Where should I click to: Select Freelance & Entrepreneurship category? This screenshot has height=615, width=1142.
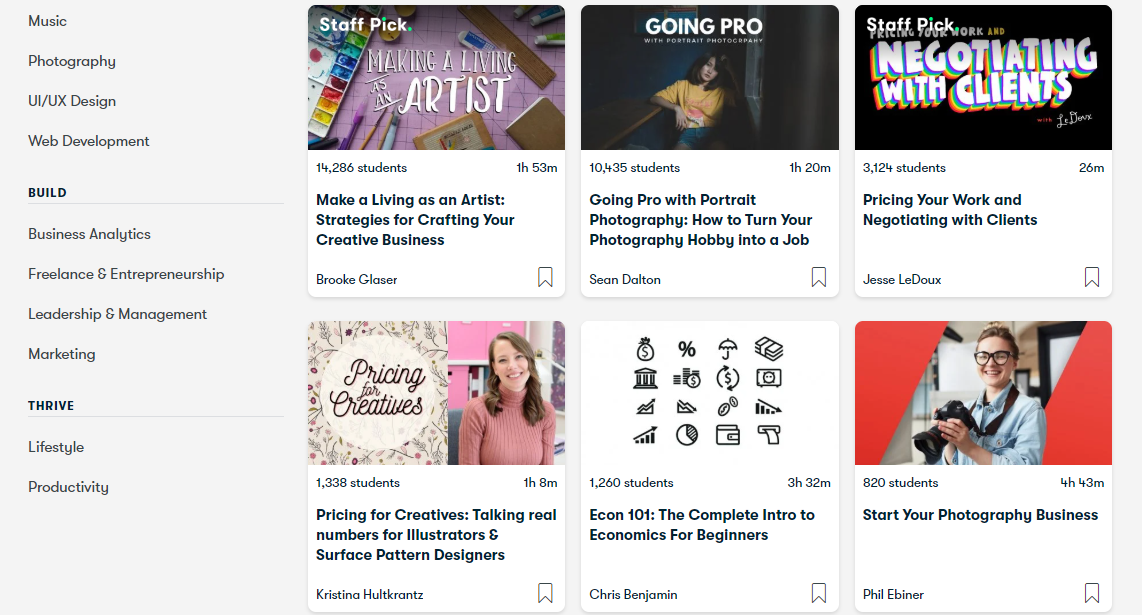126,274
